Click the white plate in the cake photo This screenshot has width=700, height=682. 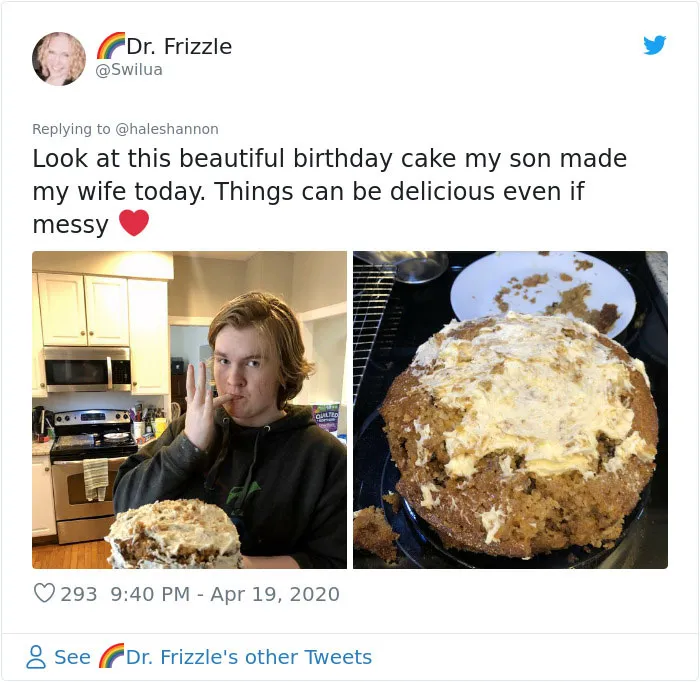[543, 290]
